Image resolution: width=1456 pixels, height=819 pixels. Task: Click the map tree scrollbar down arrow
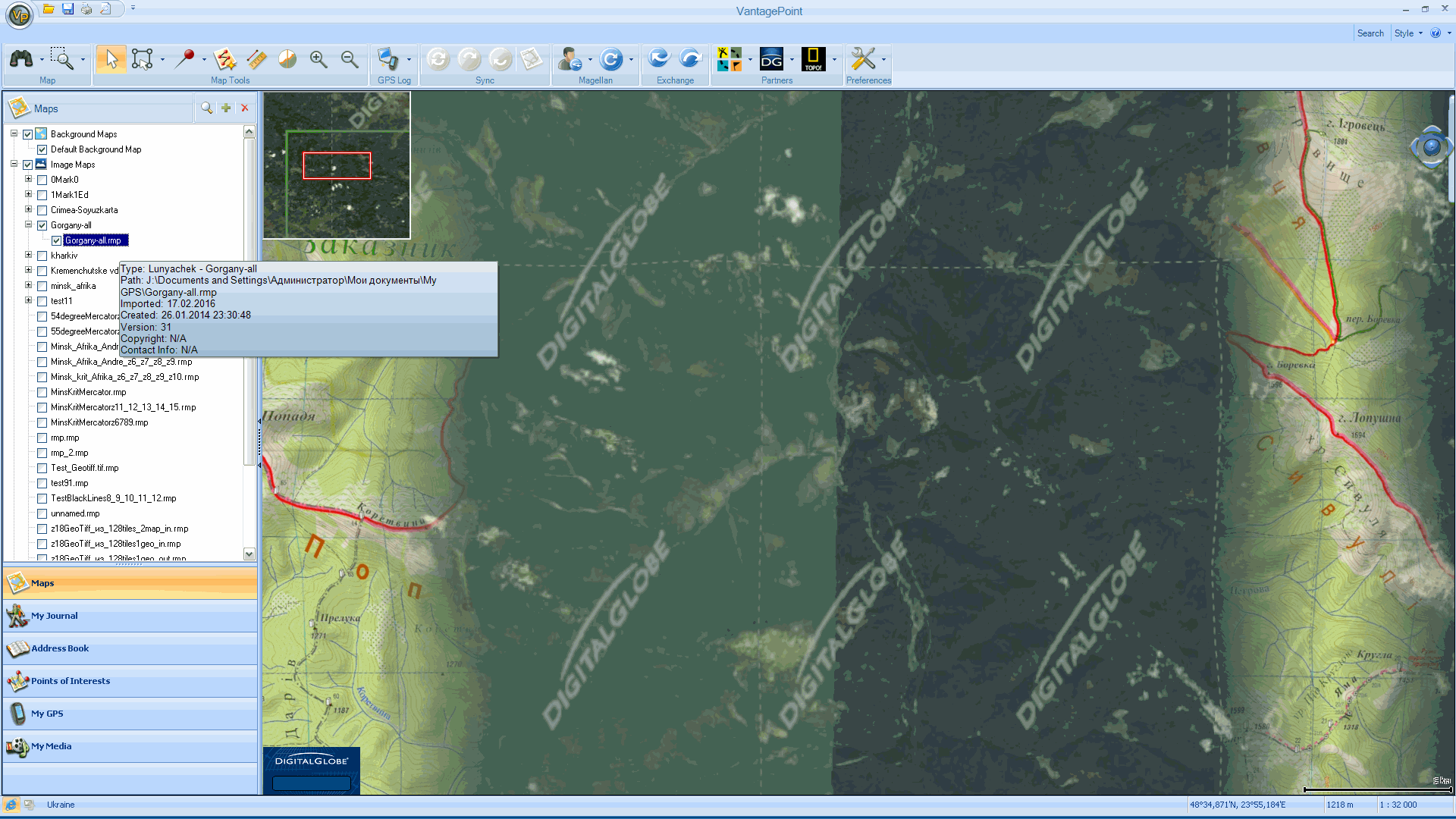[249, 554]
